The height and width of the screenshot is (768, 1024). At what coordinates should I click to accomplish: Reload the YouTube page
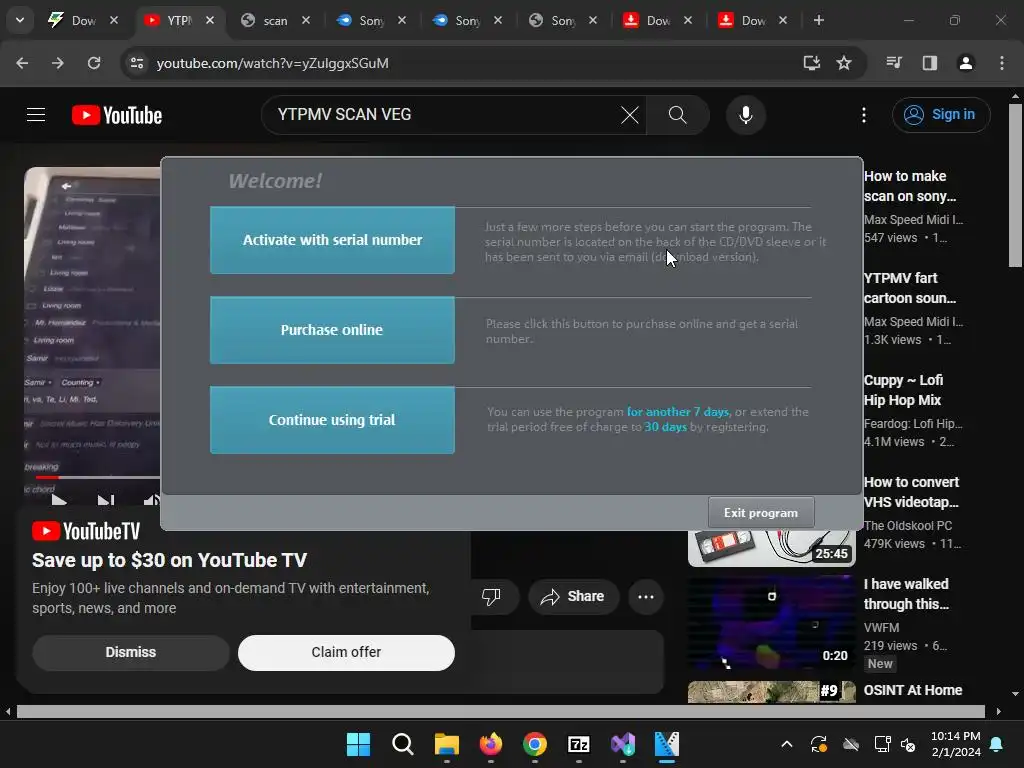click(94, 63)
